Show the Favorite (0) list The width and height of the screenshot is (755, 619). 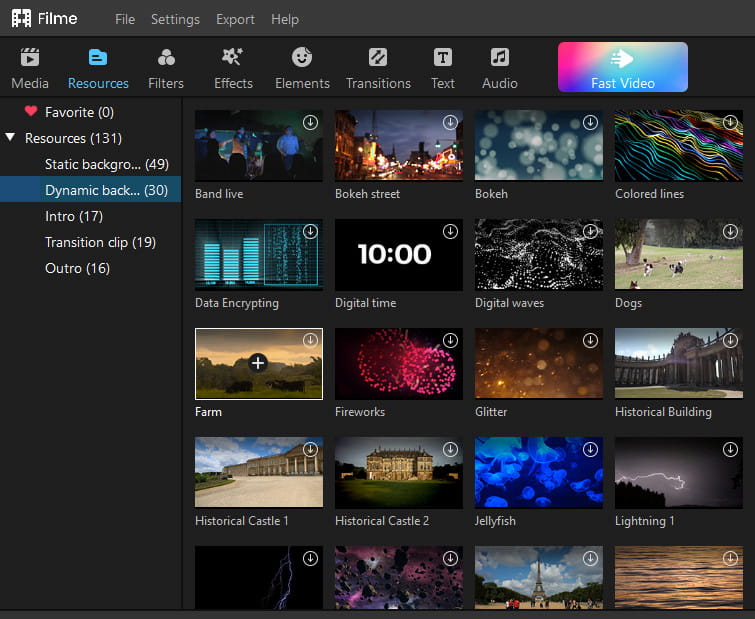pyautogui.click(x=78, y=112)
